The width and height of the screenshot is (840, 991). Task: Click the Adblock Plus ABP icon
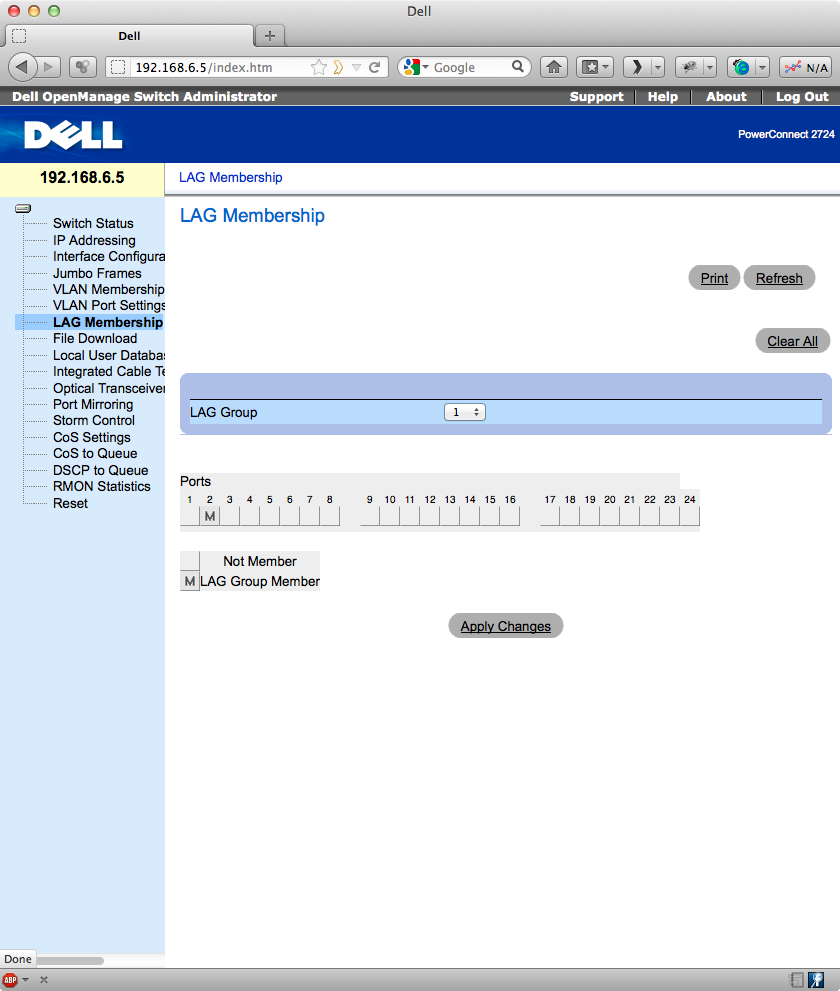tap(10, 980)
